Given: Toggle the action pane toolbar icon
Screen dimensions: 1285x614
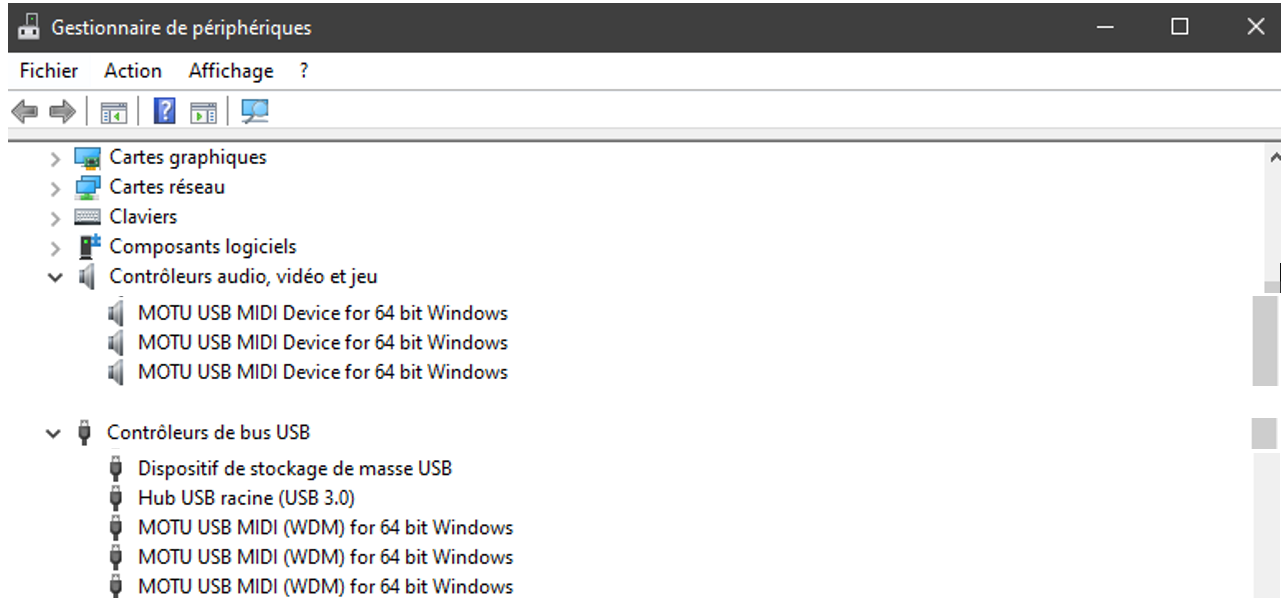Looking at the screenshot, I should 204,111.
